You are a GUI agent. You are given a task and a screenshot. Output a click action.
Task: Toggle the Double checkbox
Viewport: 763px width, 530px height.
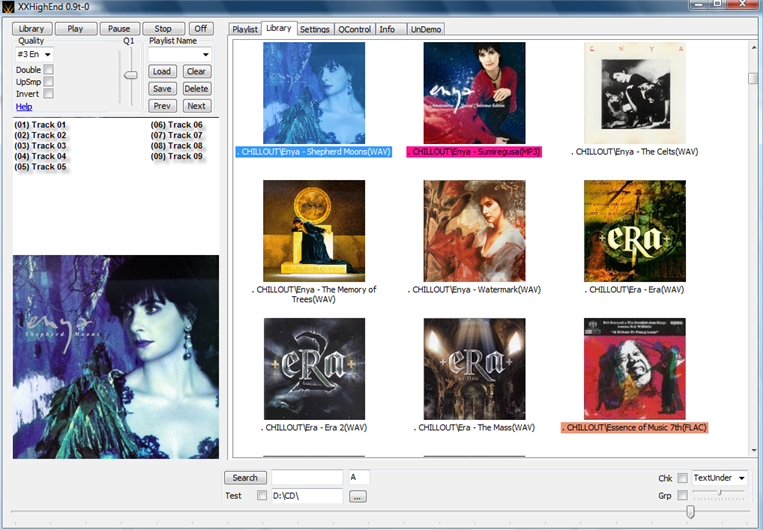coord(49,70)
